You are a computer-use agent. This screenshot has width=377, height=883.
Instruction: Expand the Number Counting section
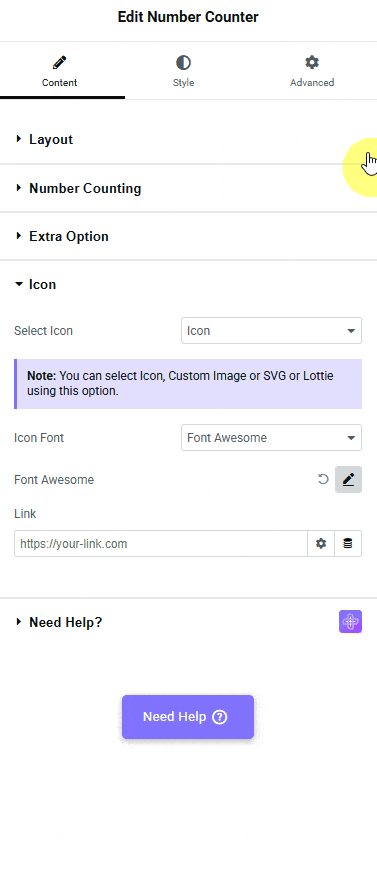[x=188, y=188]
